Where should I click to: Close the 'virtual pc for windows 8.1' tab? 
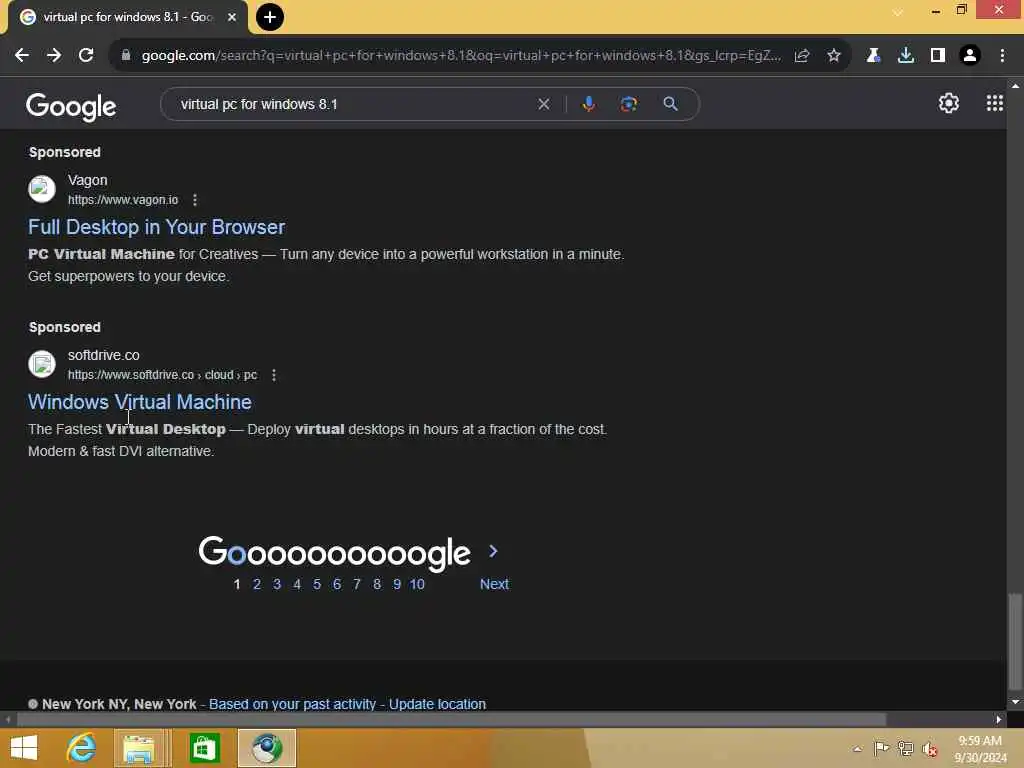(231, 17)
